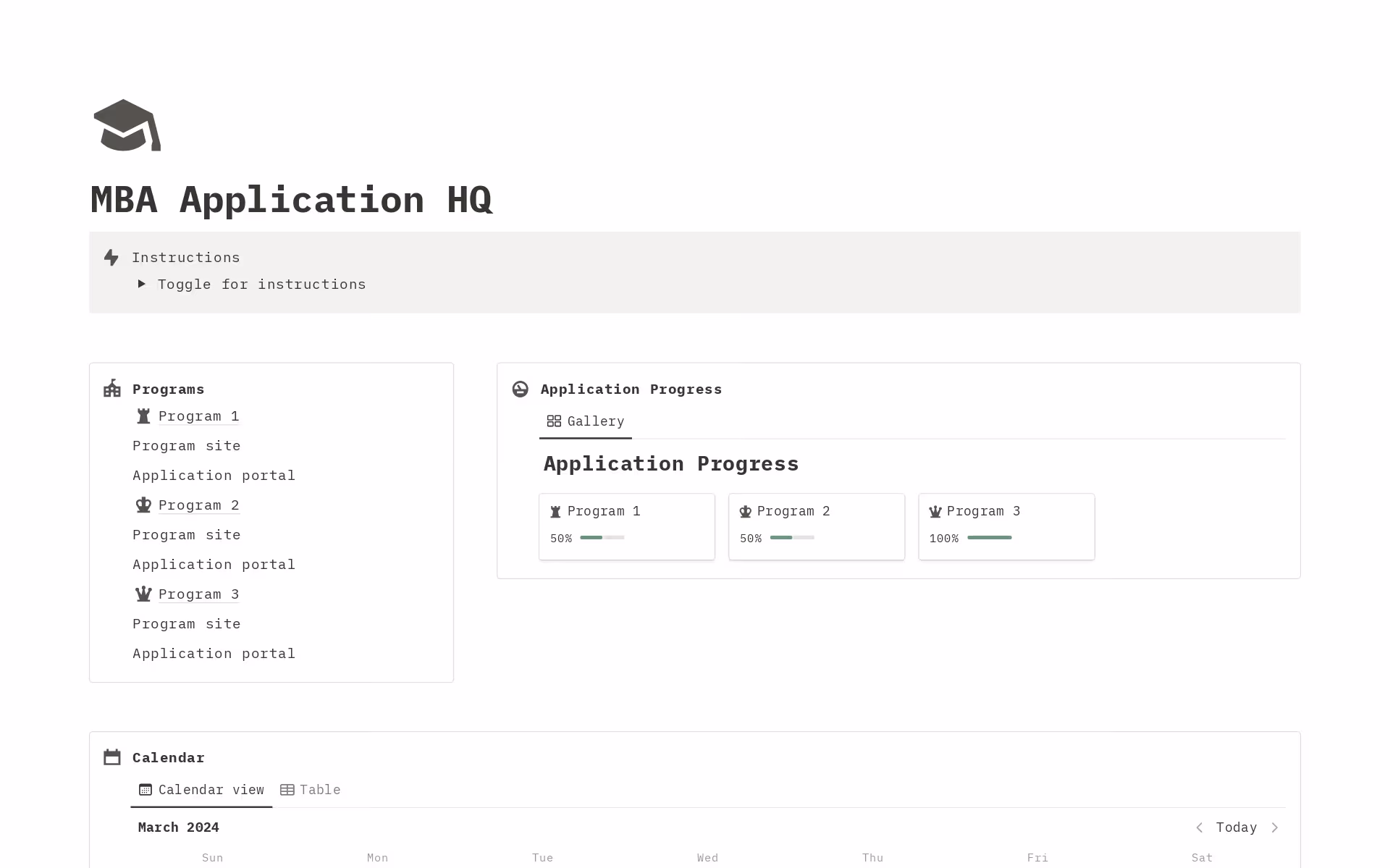The image size is (1390, 868).
Task: Click the graduation cap page icon
Action: click(x=127, y=125)
